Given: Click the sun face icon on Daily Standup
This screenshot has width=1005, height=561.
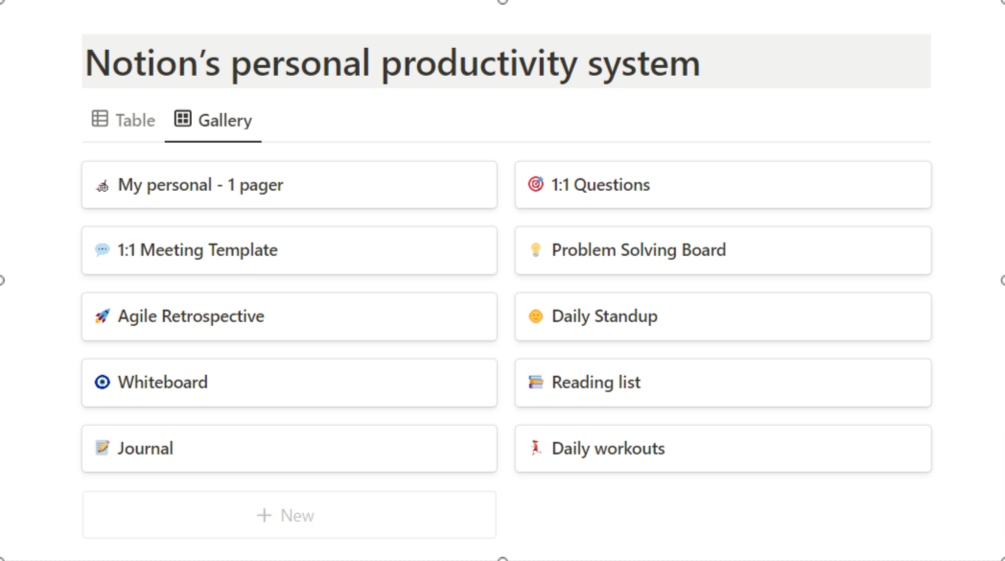Looking at the screenshot, I should tap(536, 317).
